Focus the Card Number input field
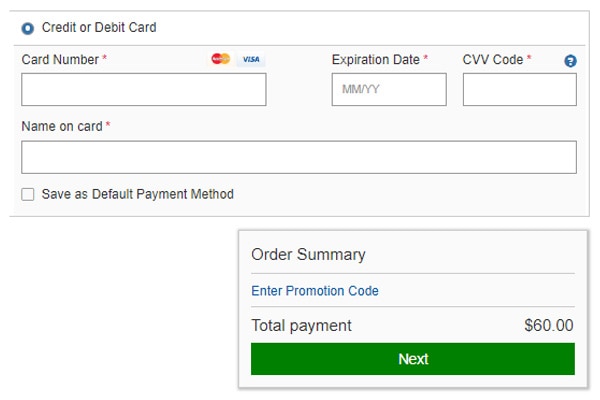600x400 pixels. 144,90
